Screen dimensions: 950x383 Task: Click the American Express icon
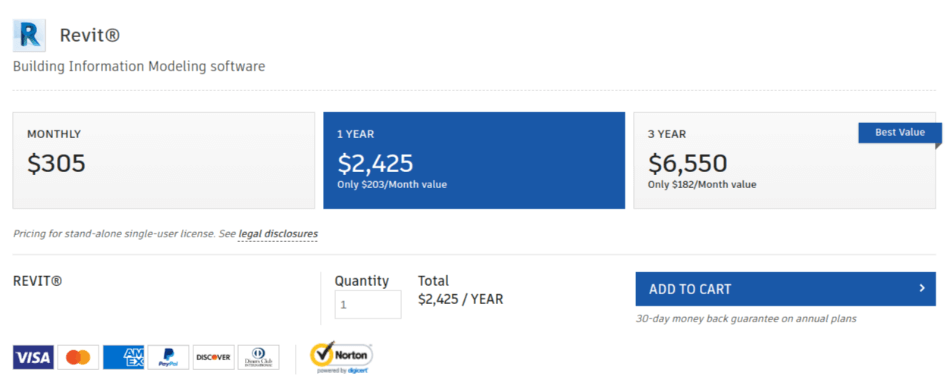coord(124,358)
